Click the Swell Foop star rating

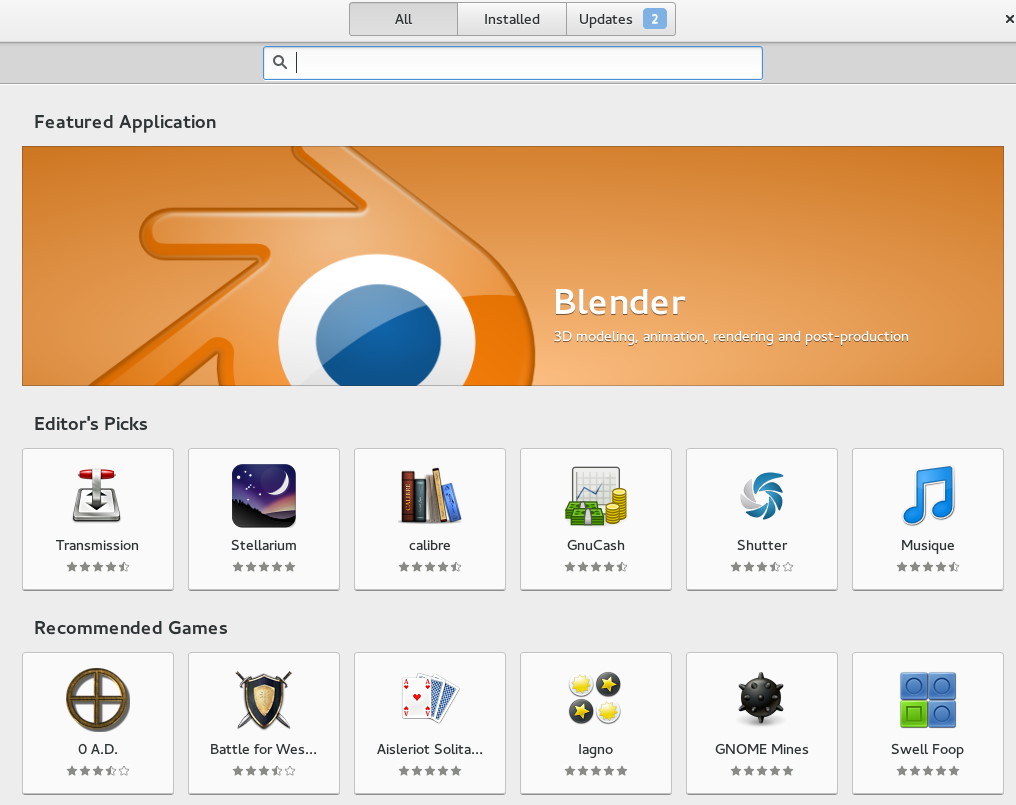click(x=928, y=771)
